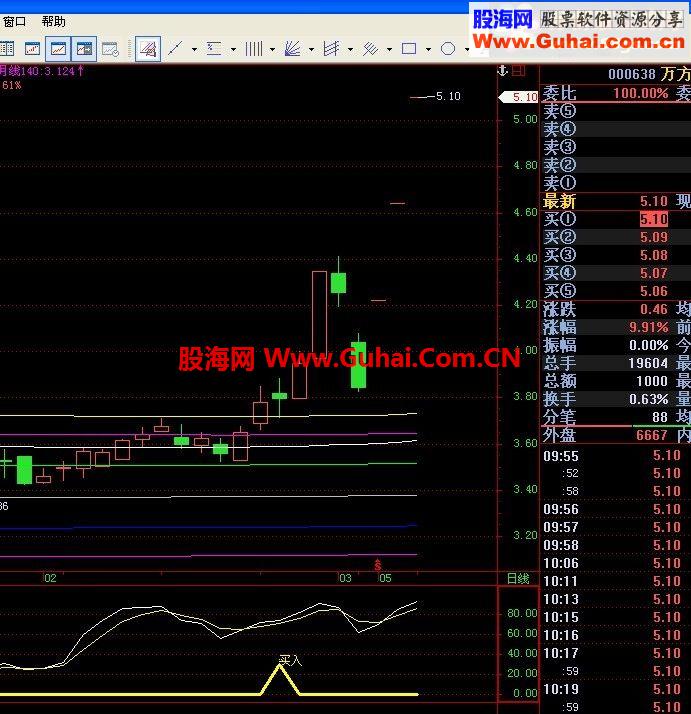Click the 最新 price 5.10 row
This screenshot has height=714, width=691.
615,201
